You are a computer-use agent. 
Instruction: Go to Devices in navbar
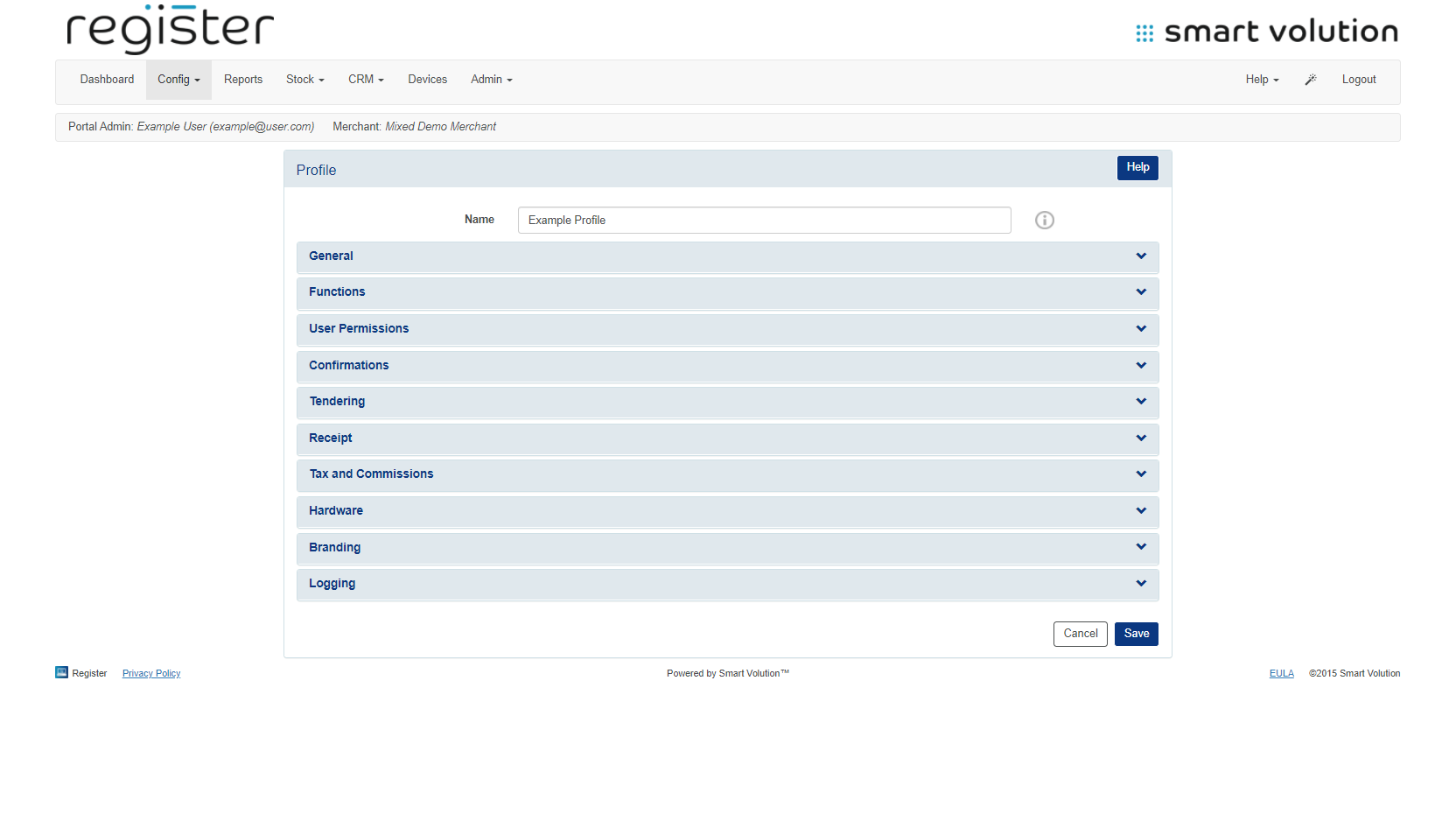(x=427, y=80)
